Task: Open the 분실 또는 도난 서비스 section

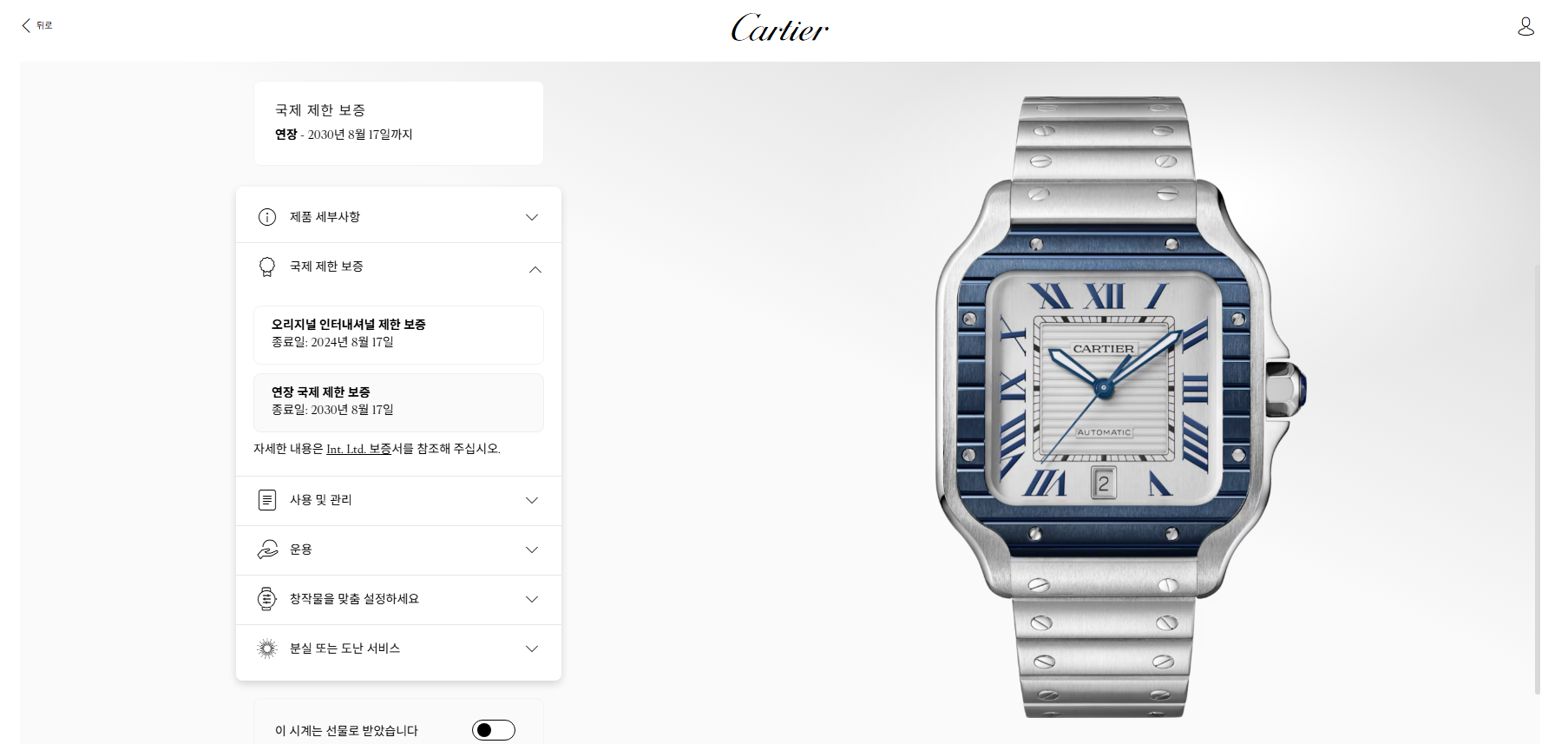Action: click(398, 649)
